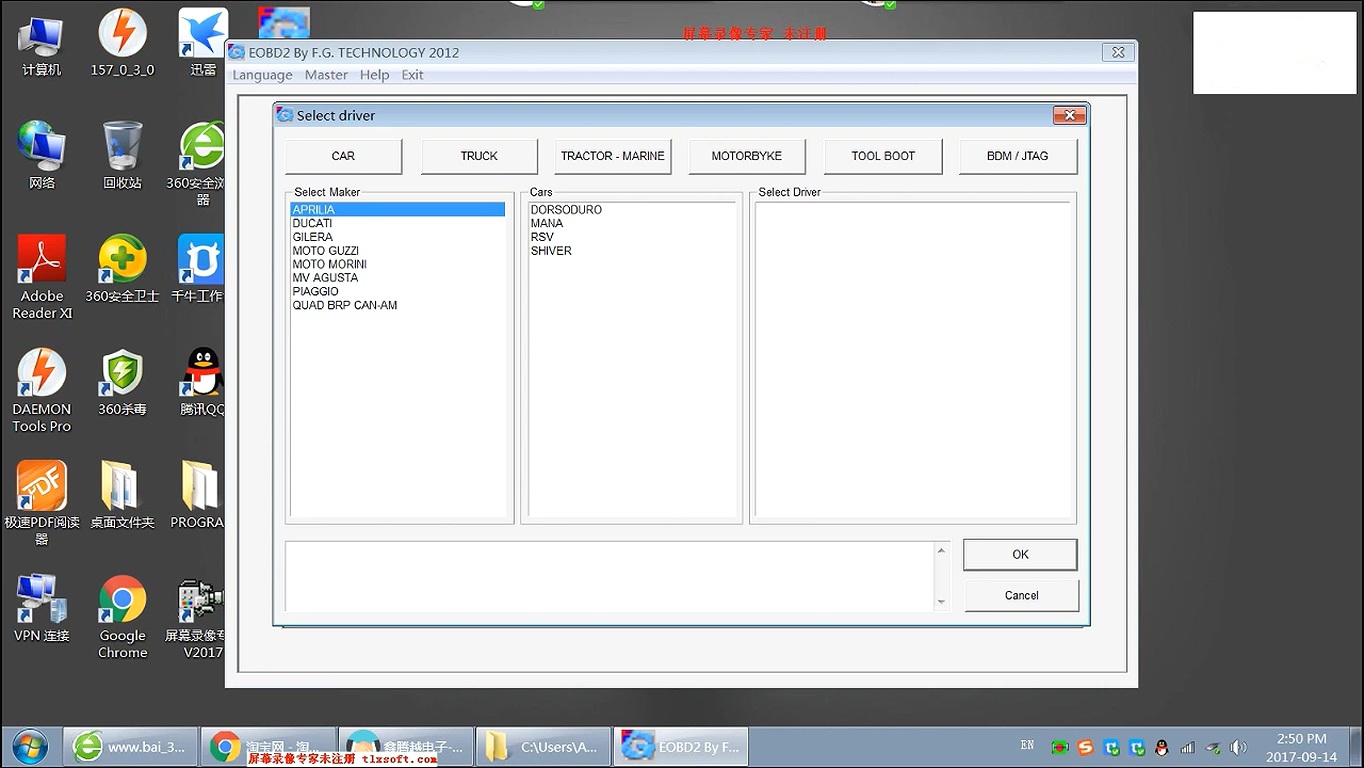The image size is (1364, 768).
Task: Open the VPN 连接 desktop icon
Action: (x=42, y=608)
